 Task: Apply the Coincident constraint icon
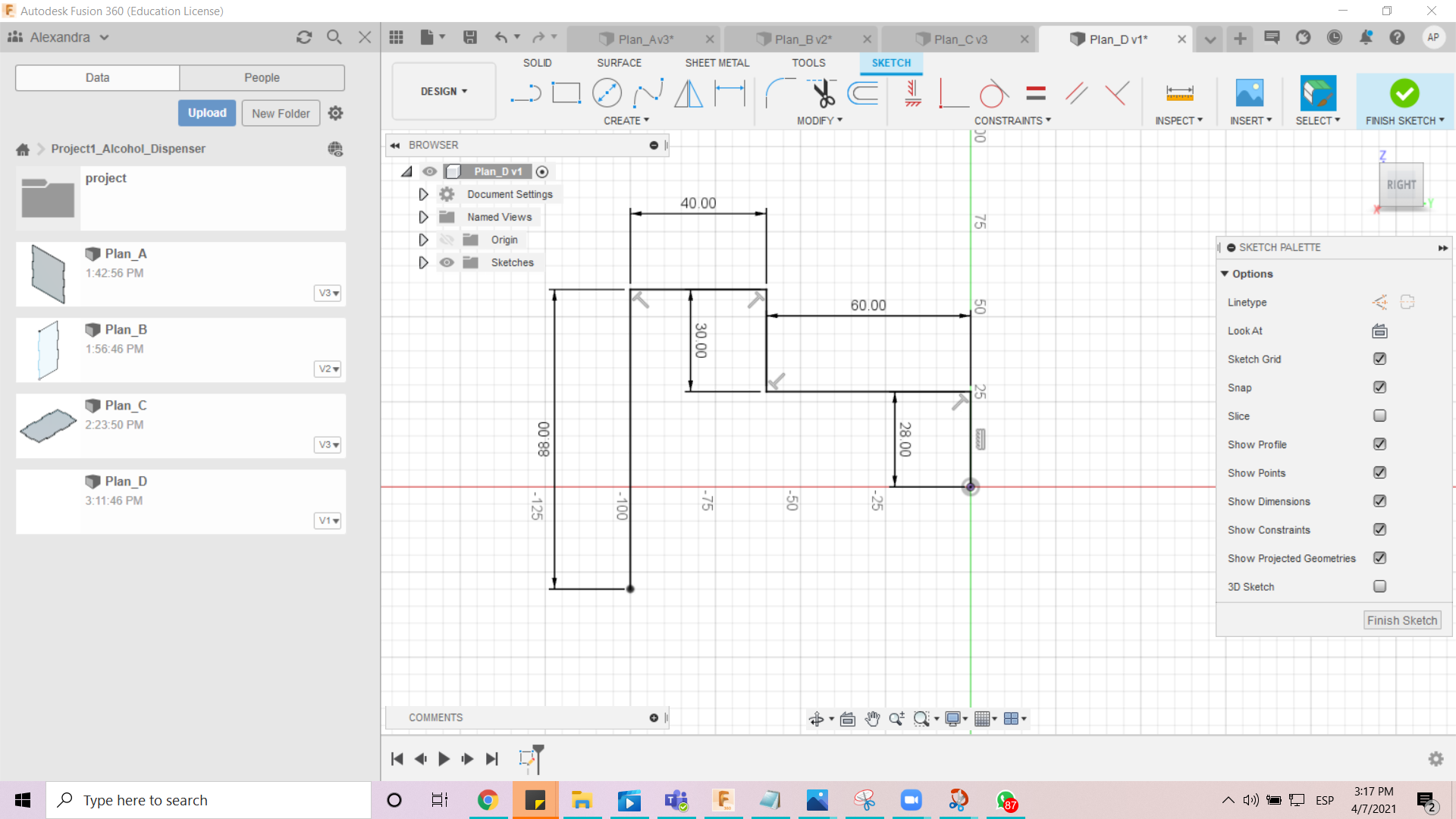point(1117,93)
